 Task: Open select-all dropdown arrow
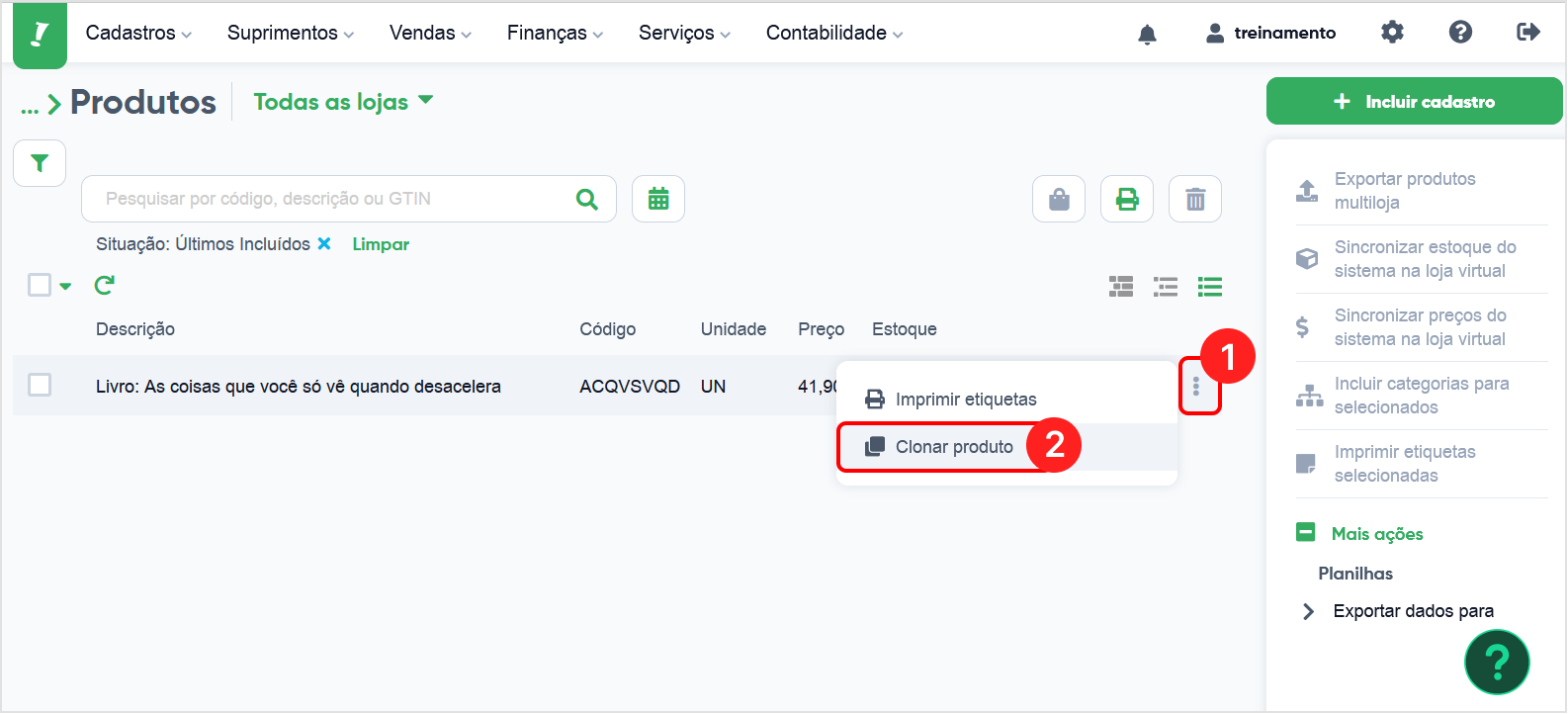click(x=65, y=287)
